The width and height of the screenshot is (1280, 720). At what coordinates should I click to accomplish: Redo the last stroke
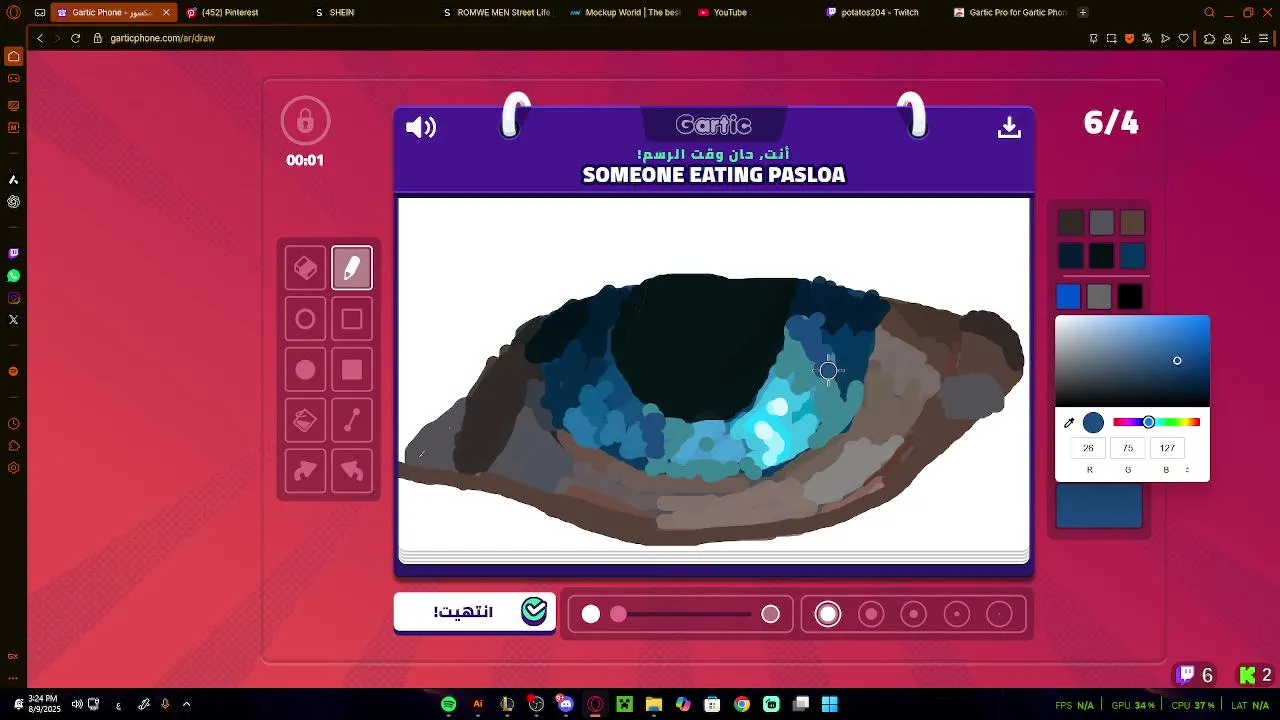(x=305, y=471)
